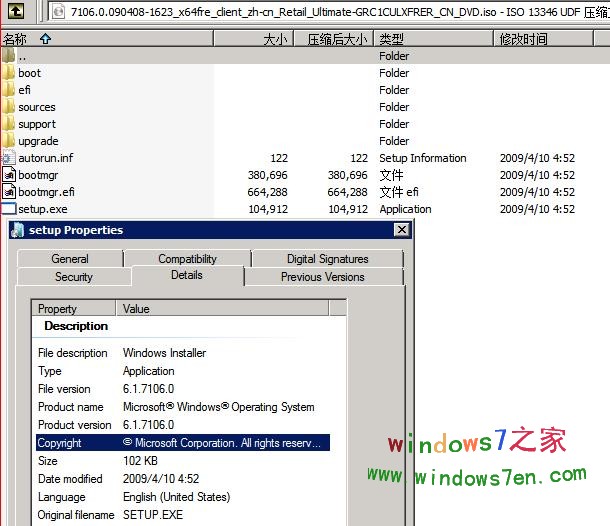The width and height of the screenshot is (610, 526).
Task: Click the parent folder '..' icon
Action: point(8,56)
